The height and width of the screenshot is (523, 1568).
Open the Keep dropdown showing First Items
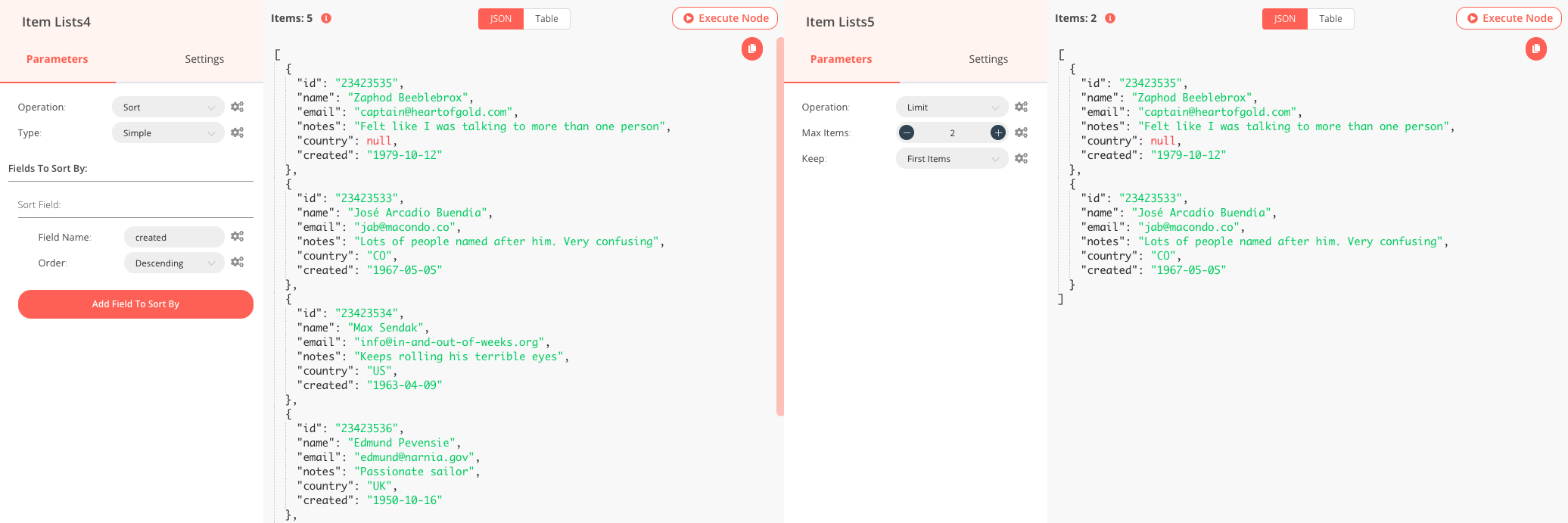[x=952, y=159]
